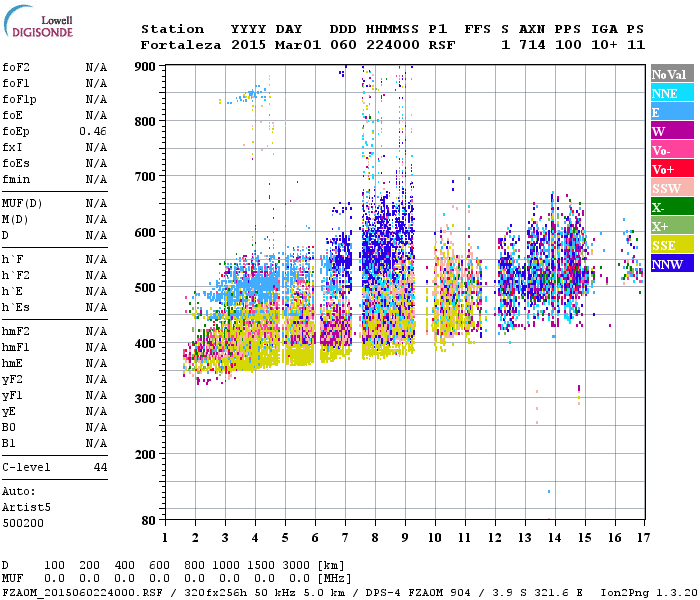Click the M(D) parameter label
The width and height of the screenshot is (700, 600).
[15, 220]
